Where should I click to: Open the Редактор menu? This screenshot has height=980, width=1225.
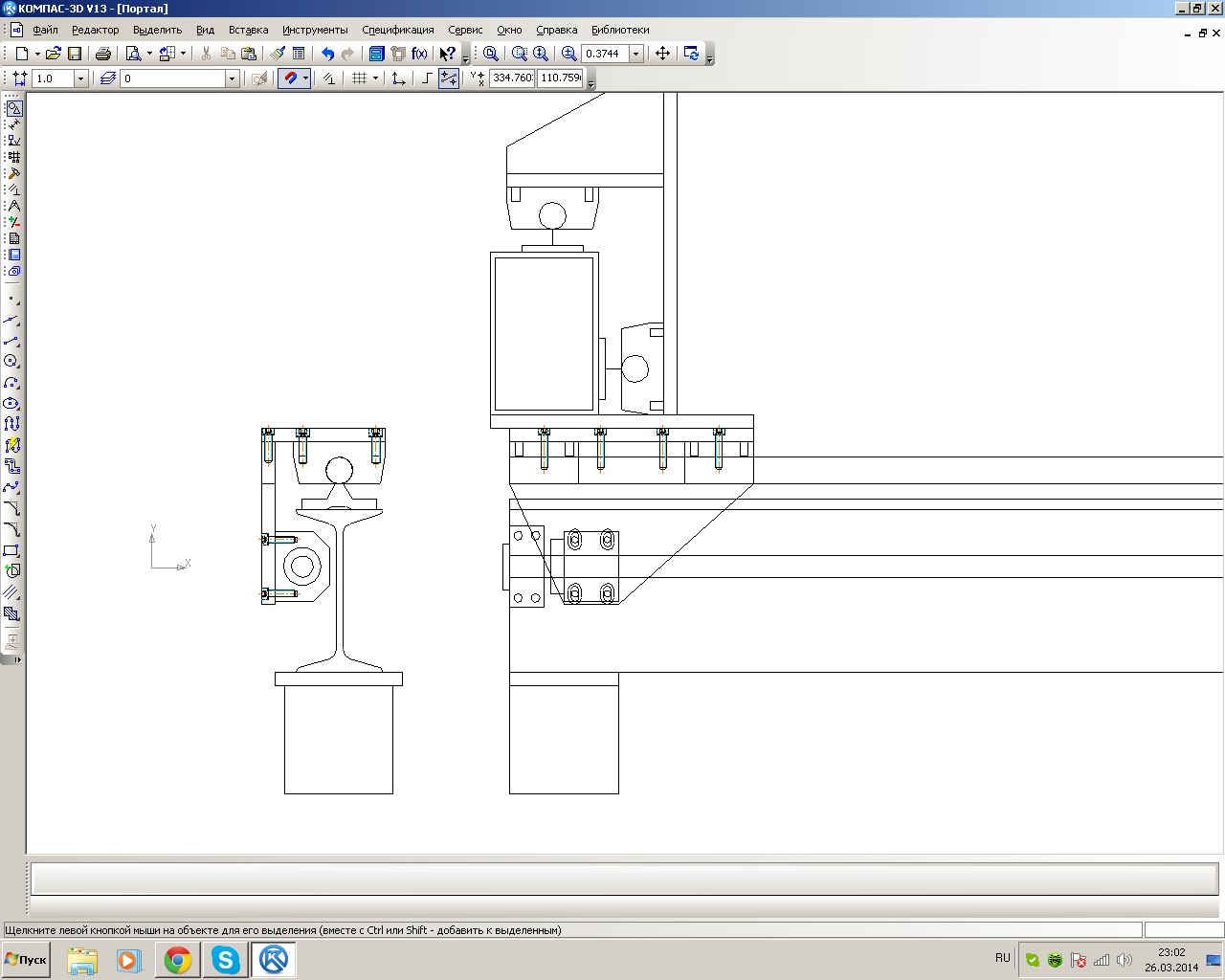coord(95,30)
